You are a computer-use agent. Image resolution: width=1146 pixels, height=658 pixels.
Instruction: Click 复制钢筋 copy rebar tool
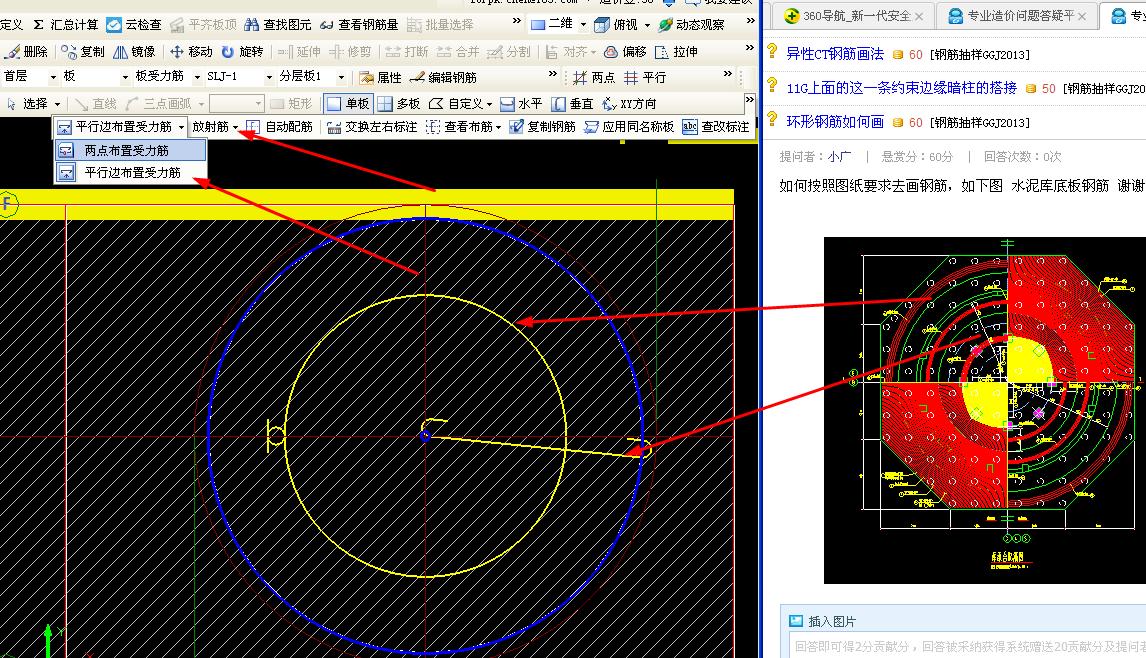(542, 127)
